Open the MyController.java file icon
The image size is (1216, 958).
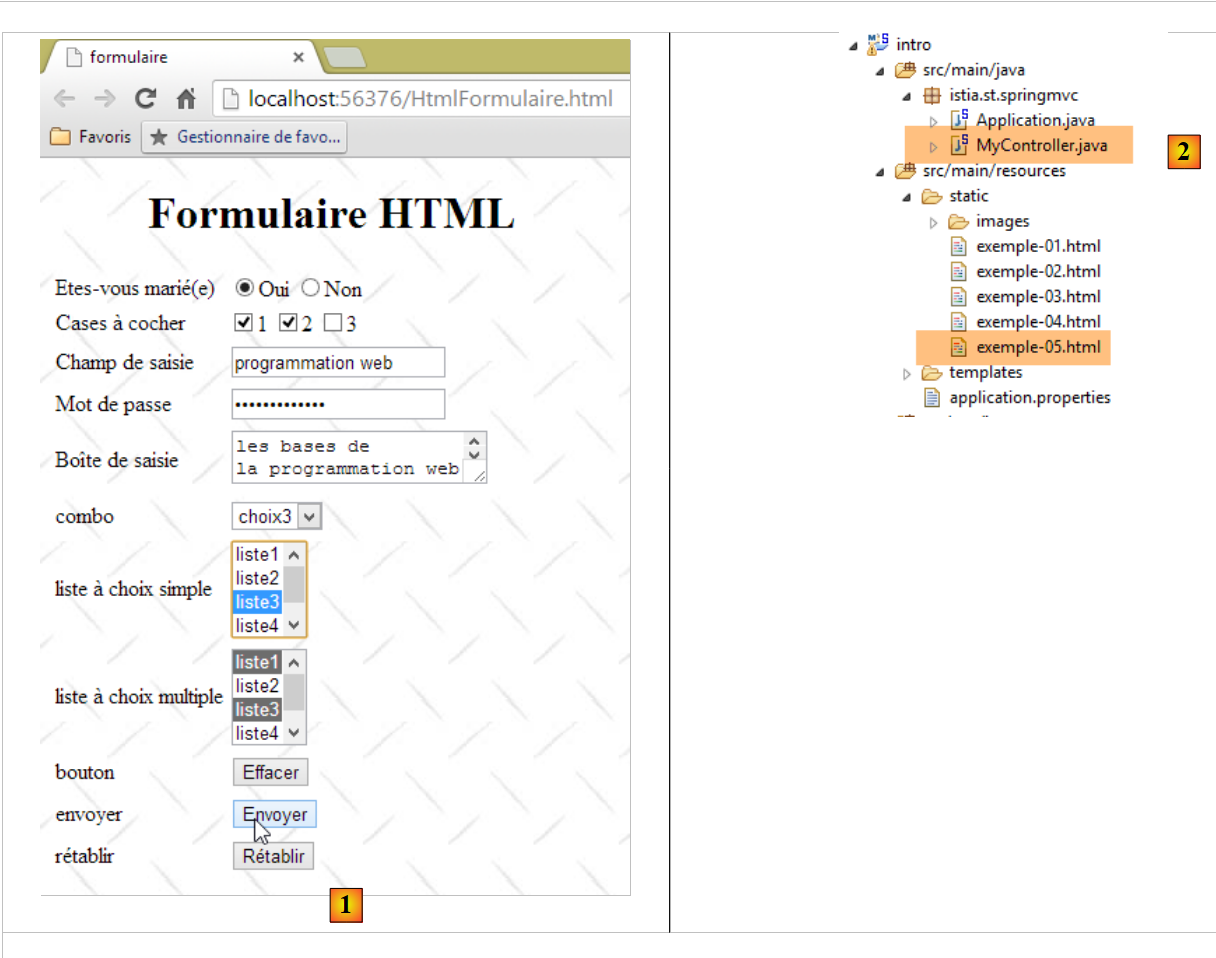(x=959, y=146)
